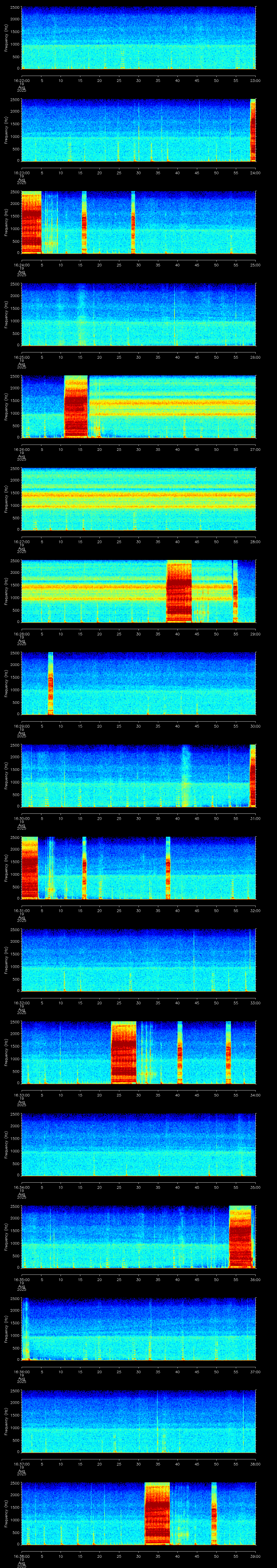Click the wide red burst in the 16:38:00 spectrogram
The image size is (277, 1568).
tap(157, 1514)
